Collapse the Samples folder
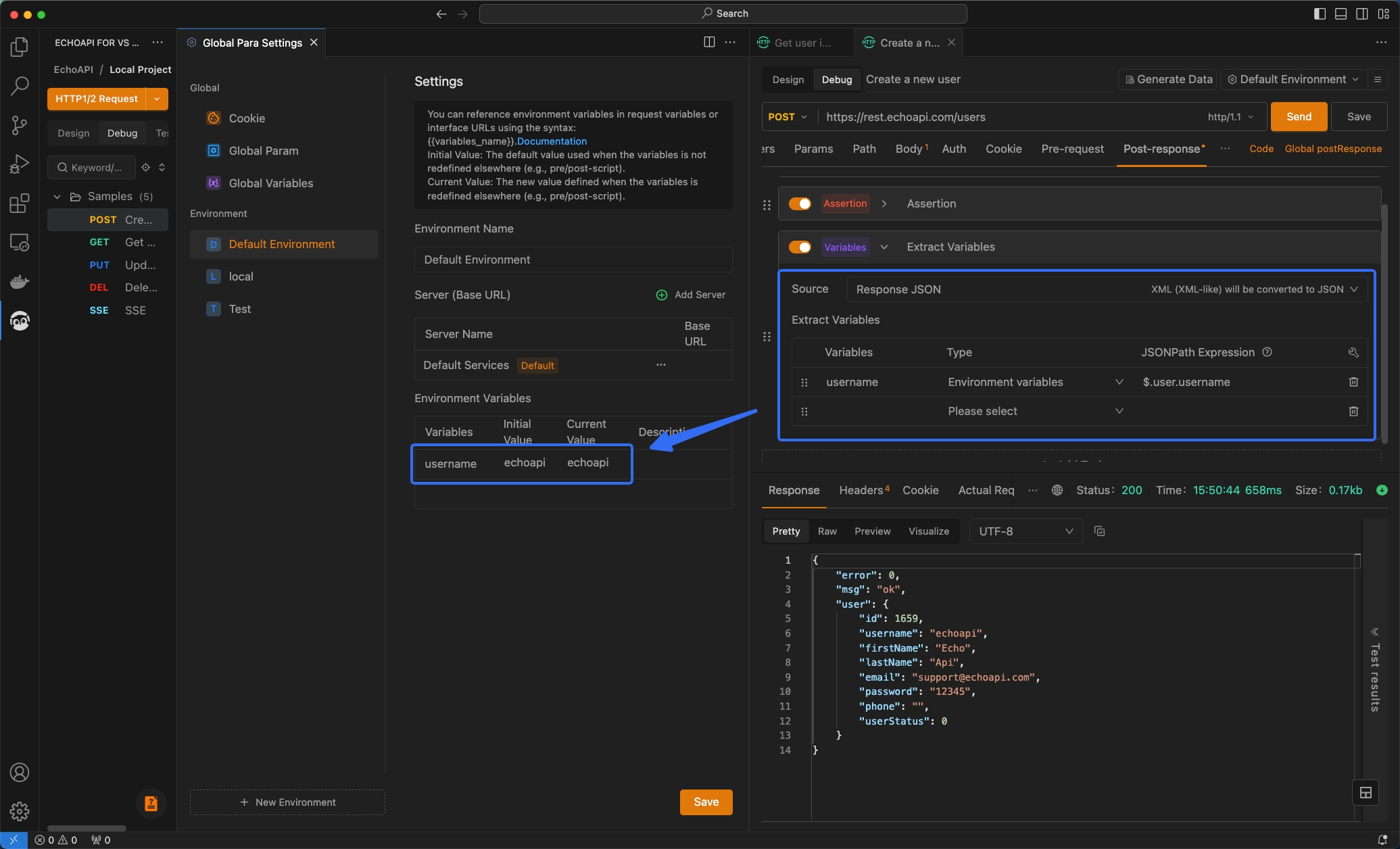Image resolution: width=1400 pixels, height=849 pixels. click(x=57, y=197)
